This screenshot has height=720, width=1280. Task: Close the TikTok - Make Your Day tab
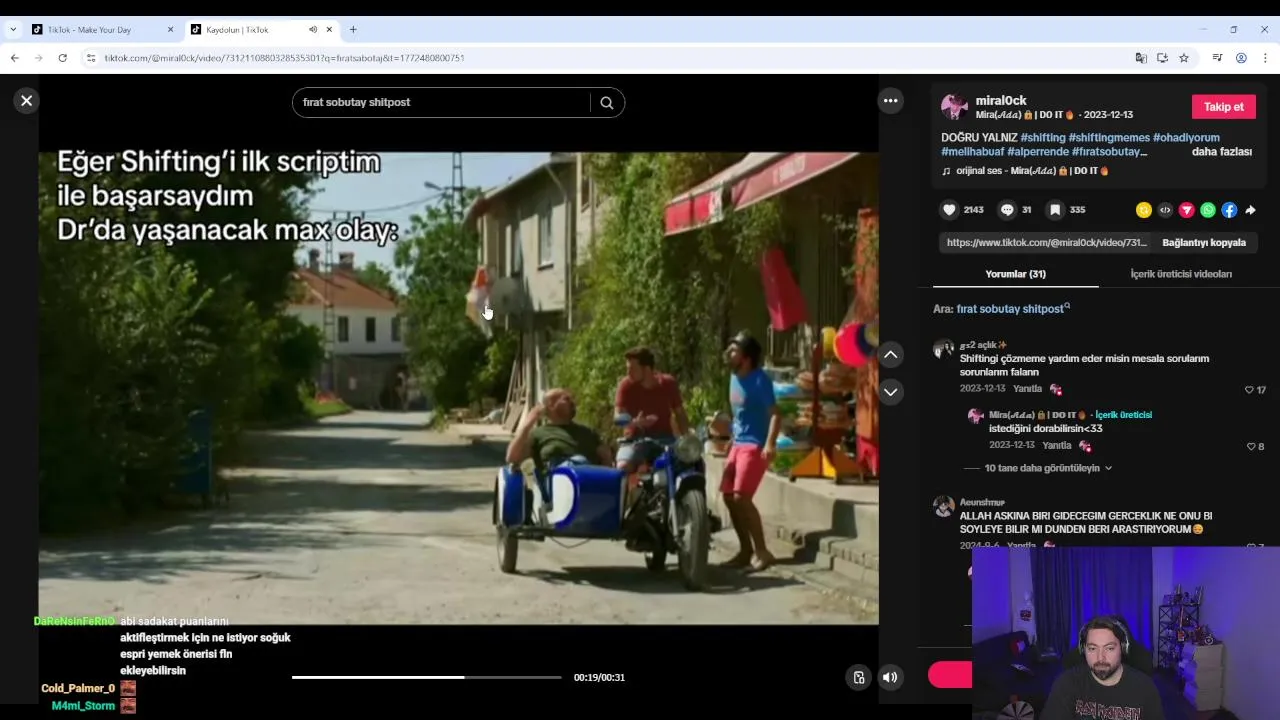point(170,30)
